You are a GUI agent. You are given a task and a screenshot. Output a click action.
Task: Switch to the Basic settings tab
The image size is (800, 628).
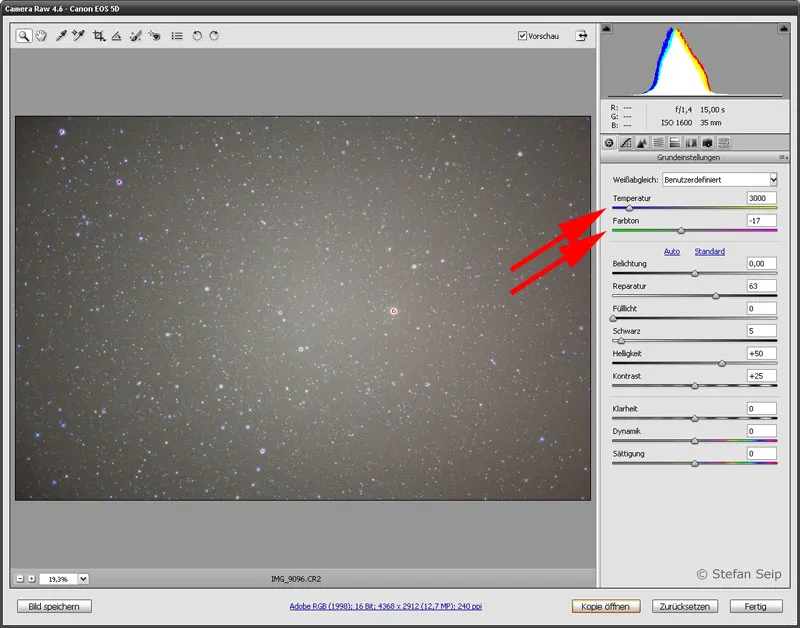coord(609,143)
